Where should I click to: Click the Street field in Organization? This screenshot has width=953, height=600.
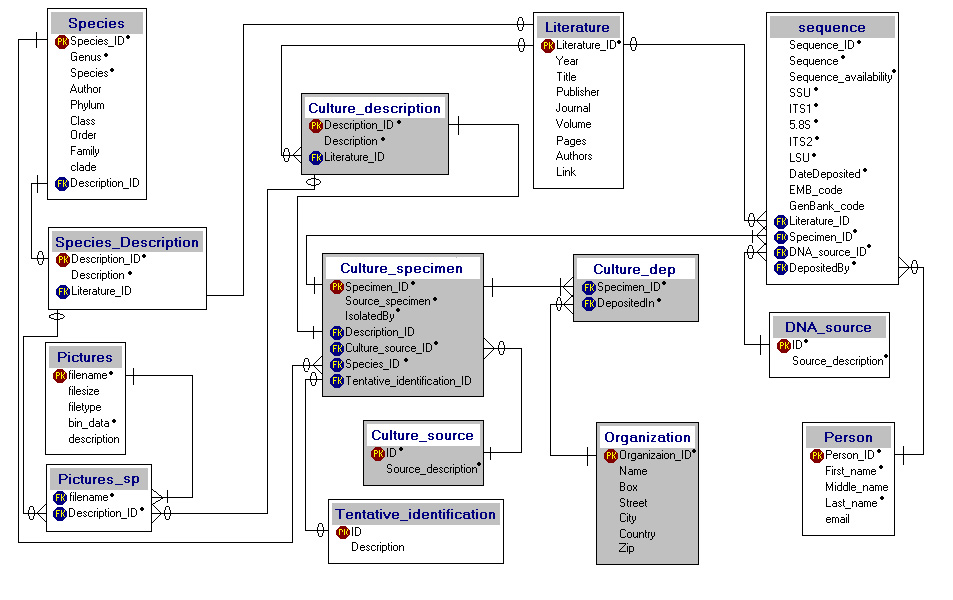pyautogui.click(x=633, y=503)
